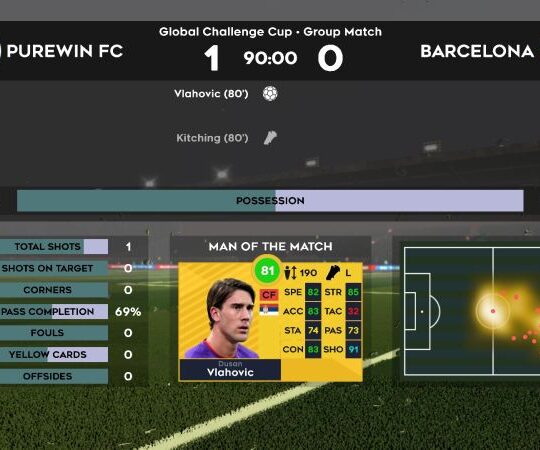Image resolution: width=540 pixels, height=450 pixels.
Task: Select the Possession bar
Action: (270, 201)
